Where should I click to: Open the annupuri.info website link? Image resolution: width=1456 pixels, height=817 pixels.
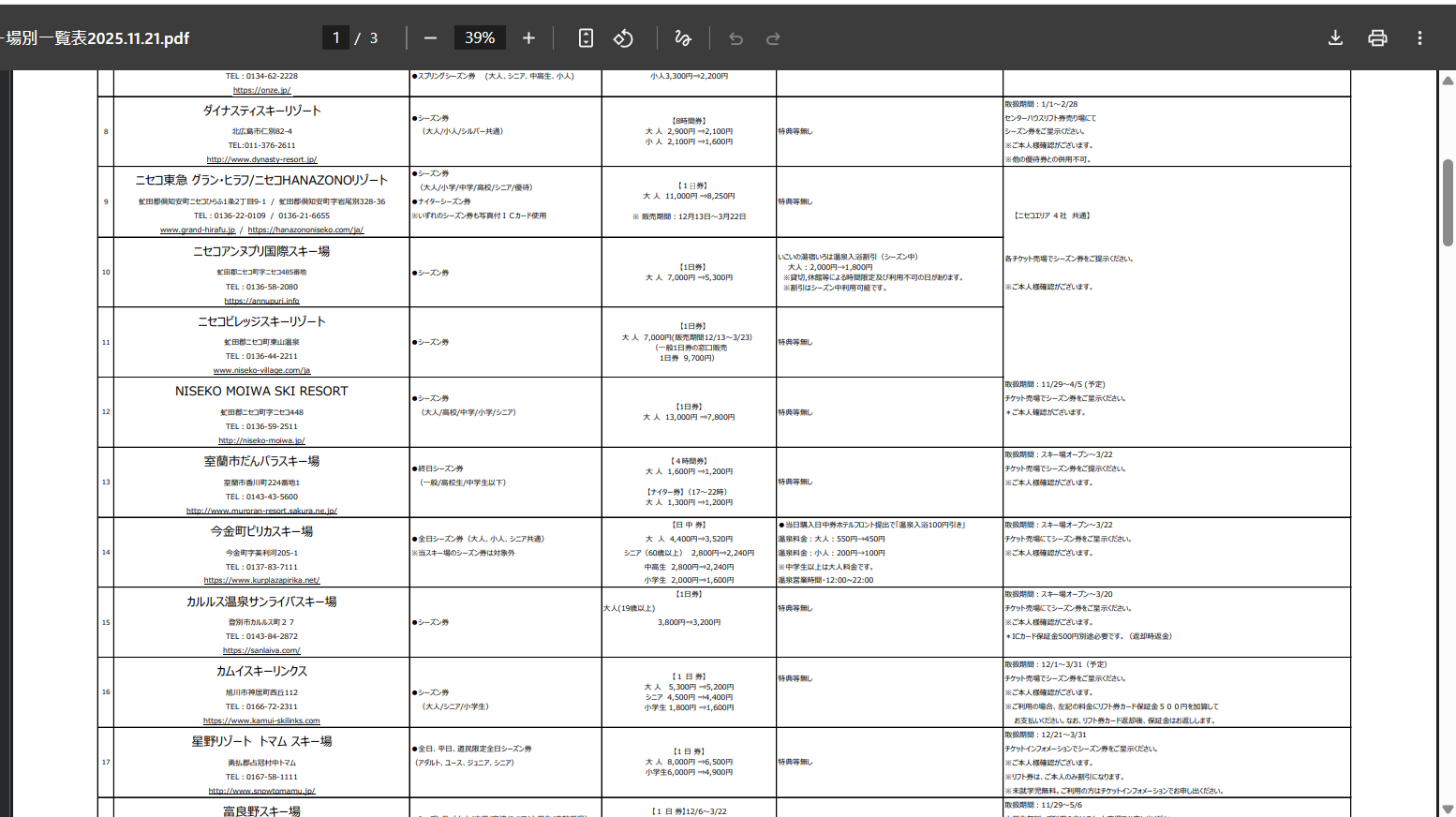point(261,301)
